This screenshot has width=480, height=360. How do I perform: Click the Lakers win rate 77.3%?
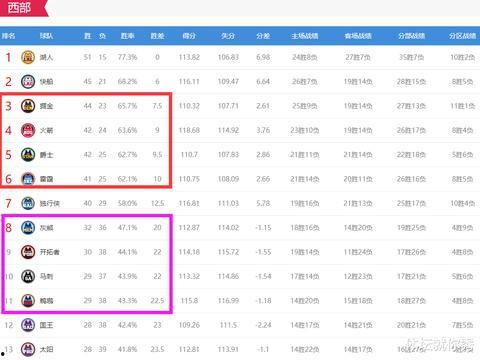click(x=127, y=57)
